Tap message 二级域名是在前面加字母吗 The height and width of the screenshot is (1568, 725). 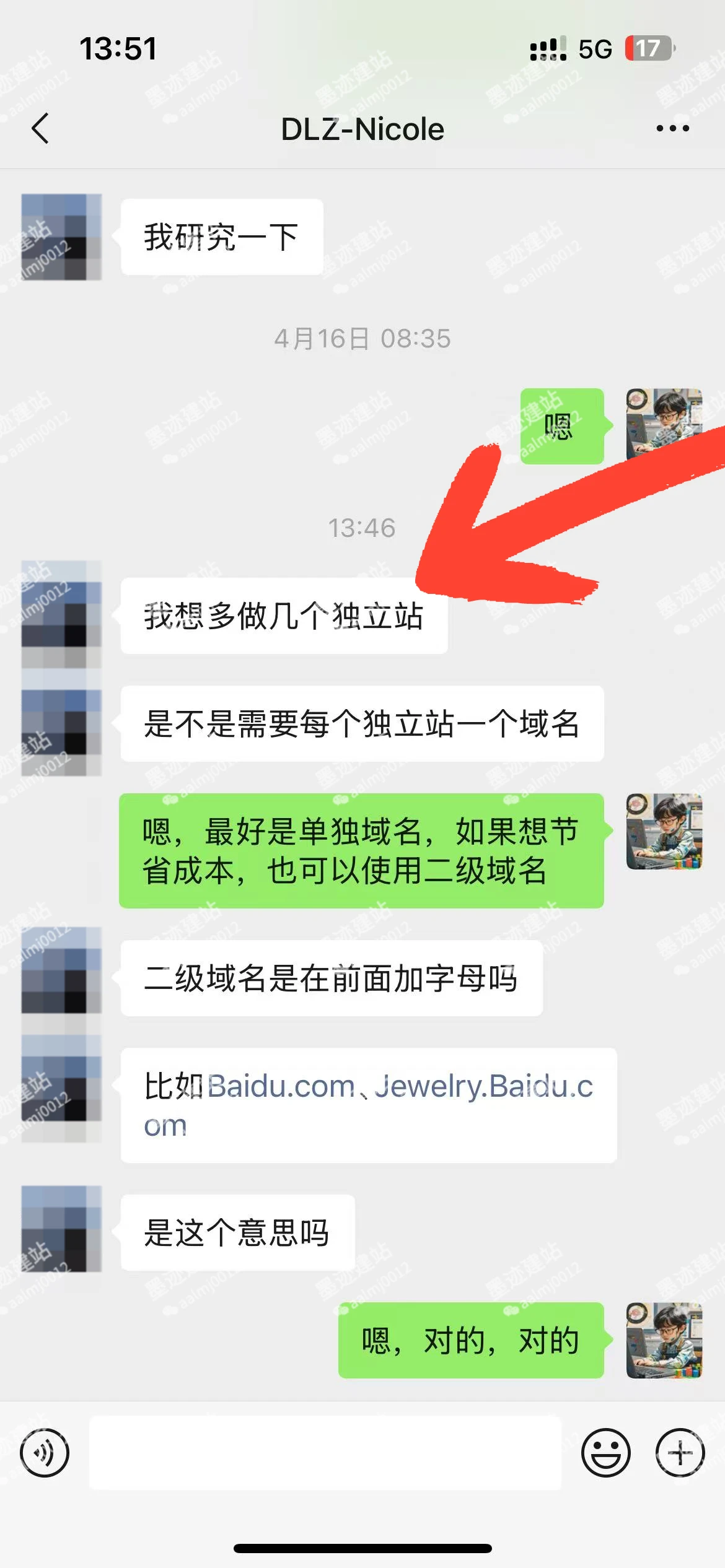point(332,978)
